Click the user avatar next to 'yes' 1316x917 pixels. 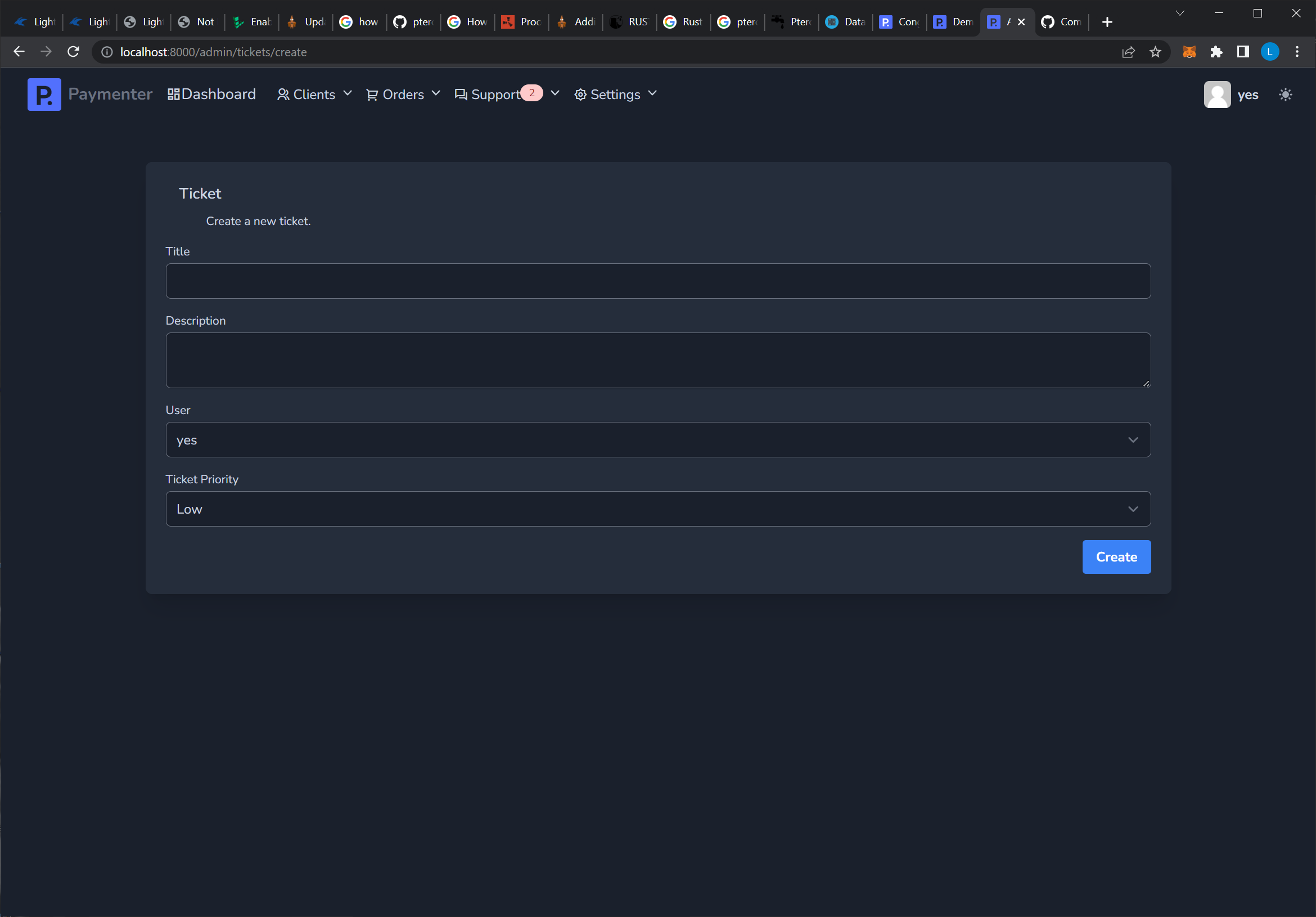[x=1218, y=94]
